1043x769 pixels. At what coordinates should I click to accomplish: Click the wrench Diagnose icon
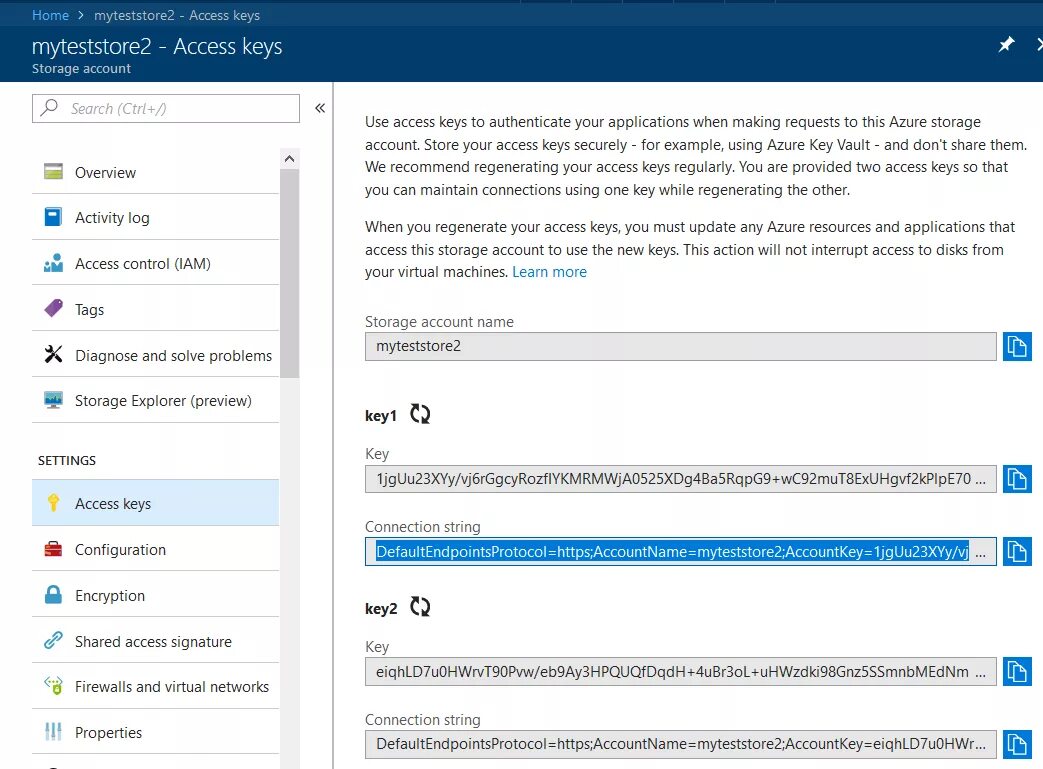[53, 354]
